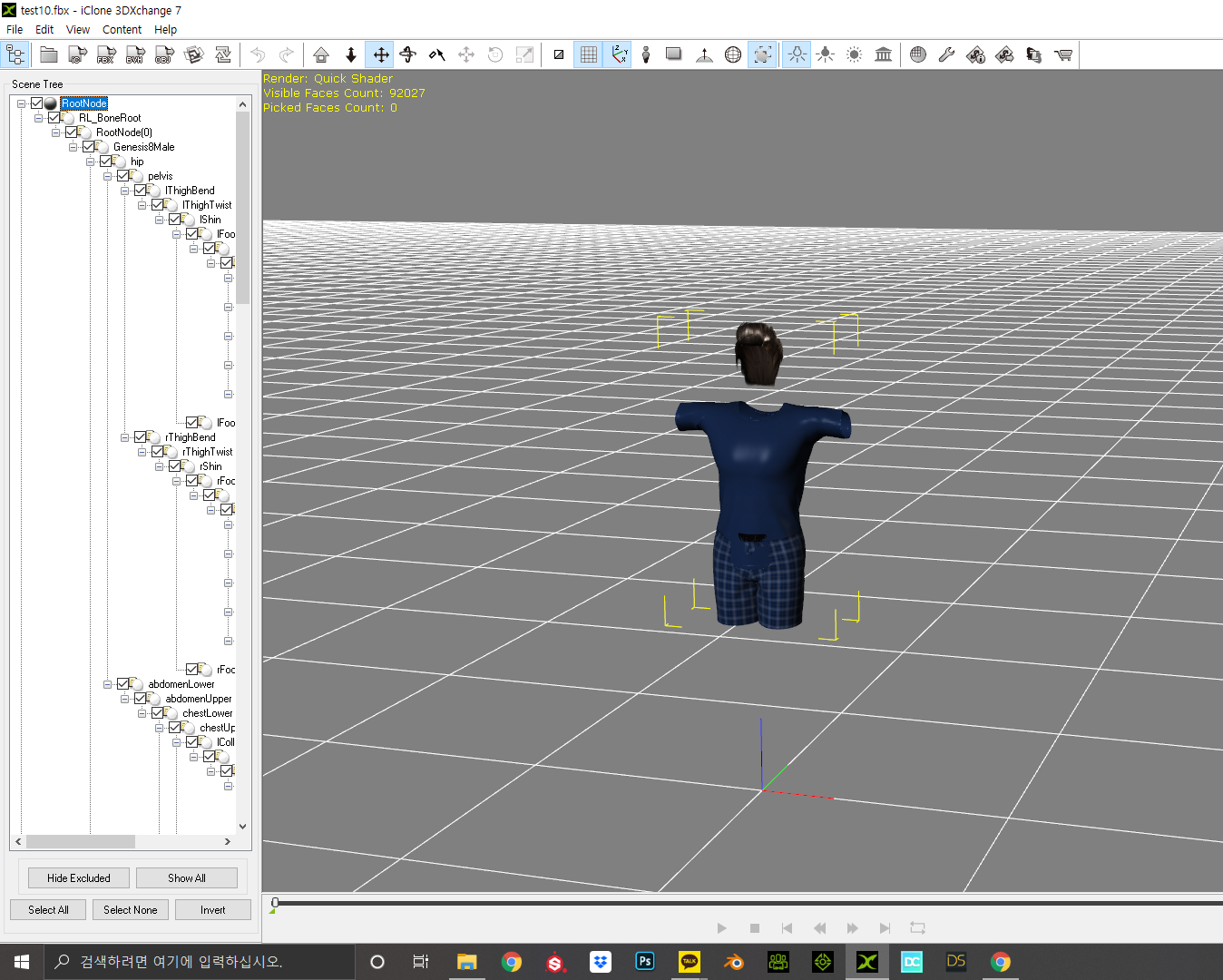This screenshot has height=980, width=1223.
Task: Click the scene tree horizontal scrollbar thumb
Action: [81, 841]
